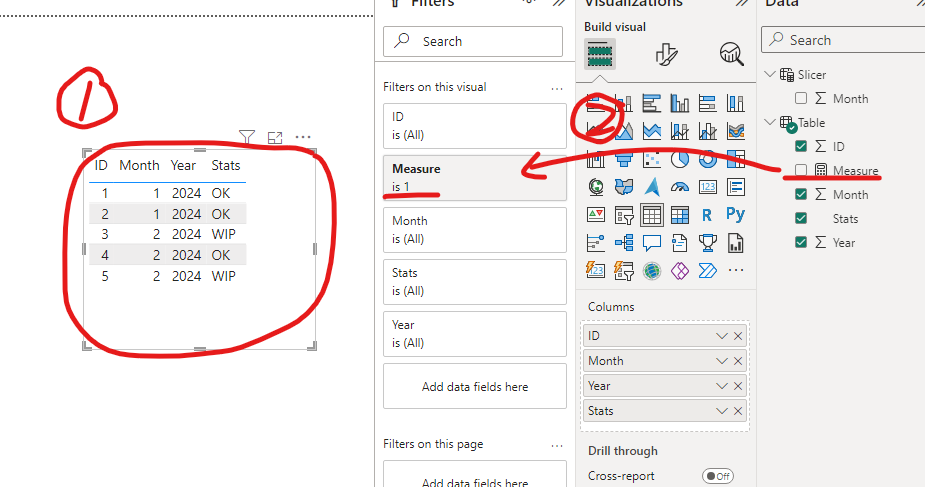Check the Month field under Slicer
Image resolution: width=925 pixels, height=487 pixels.
[801, 98]
